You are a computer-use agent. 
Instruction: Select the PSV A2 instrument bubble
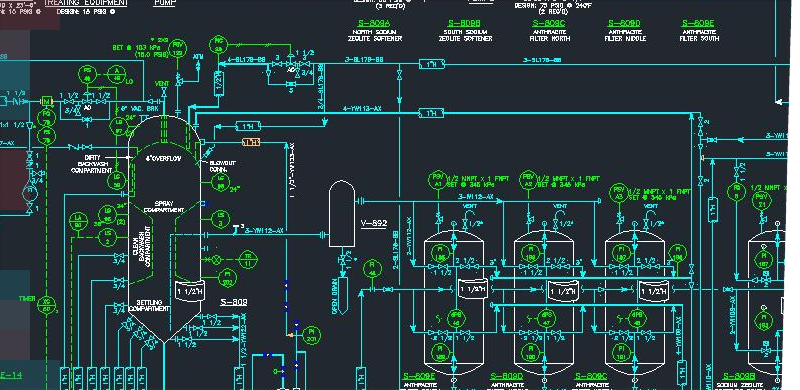click(529, 180)
